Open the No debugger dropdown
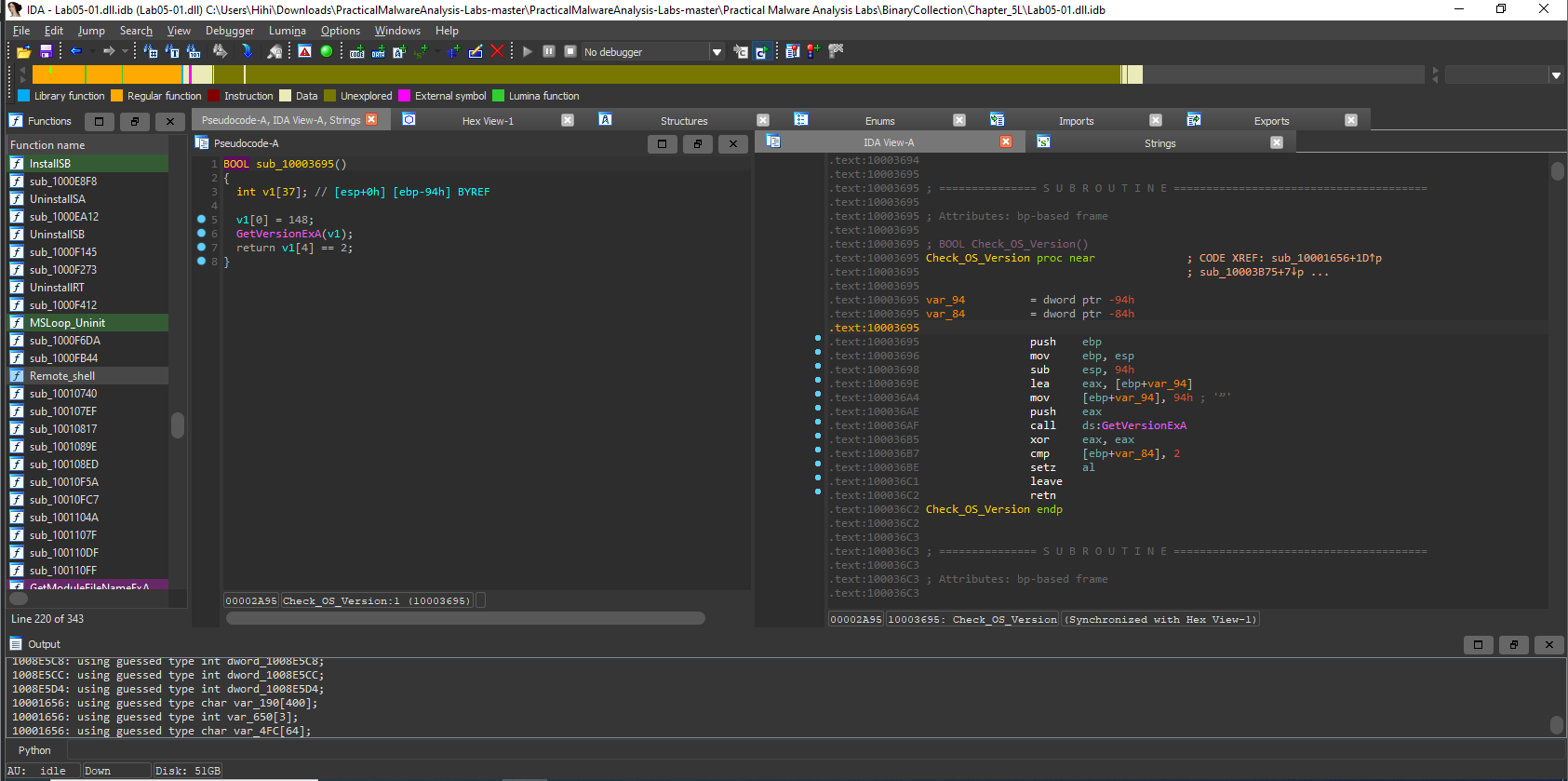This screenshot has width=1568, height=781. pos(717,52)
